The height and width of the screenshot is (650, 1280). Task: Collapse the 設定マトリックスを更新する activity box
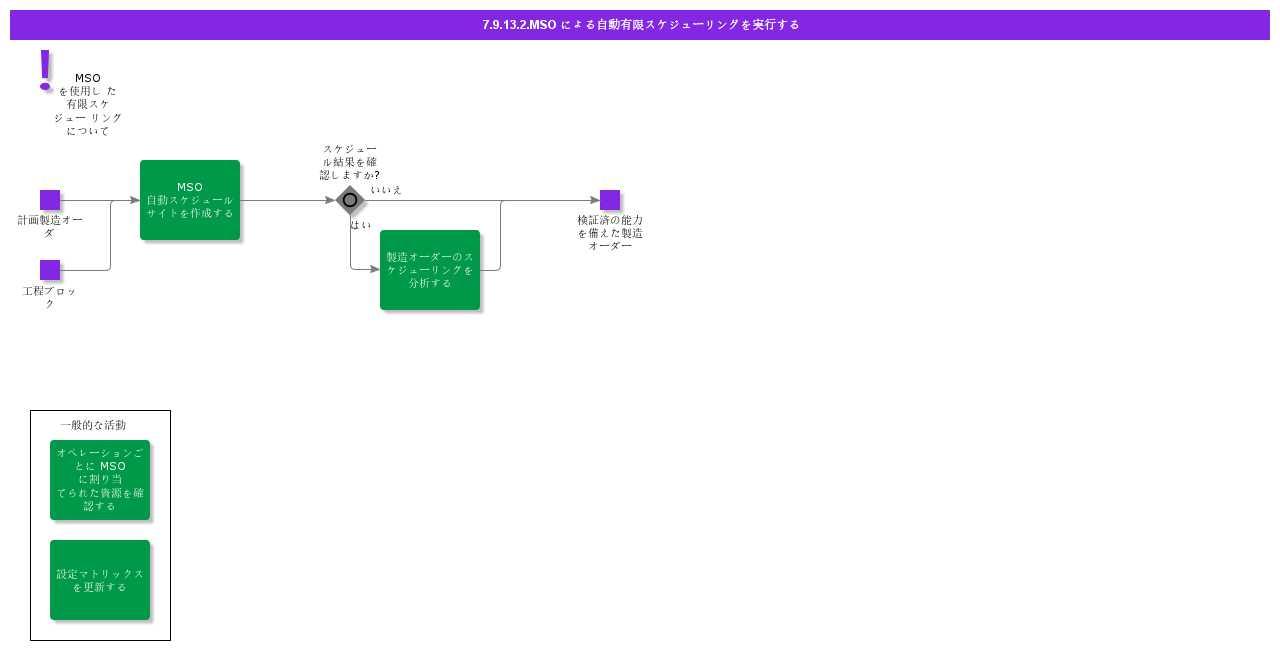click(100, 580)
